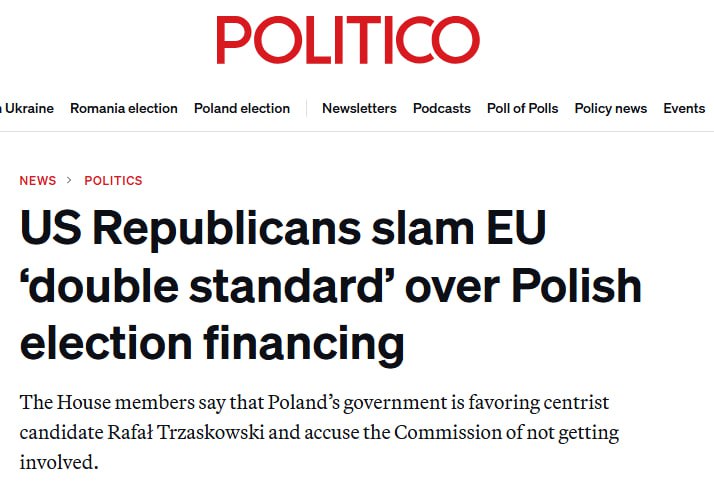The height and width of the screenshot is (490, 714).
Task: Click 'election financing' in the headline
Action: (212, 343)
